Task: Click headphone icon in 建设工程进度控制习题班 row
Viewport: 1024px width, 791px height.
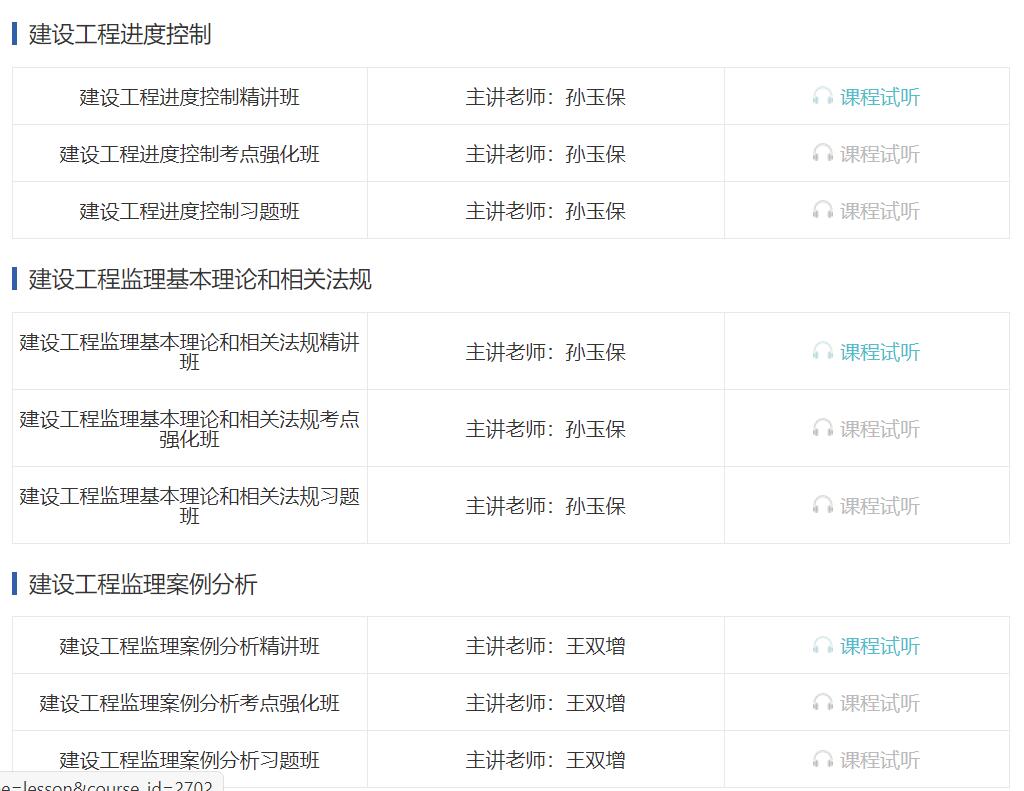Action: [824, 211]
